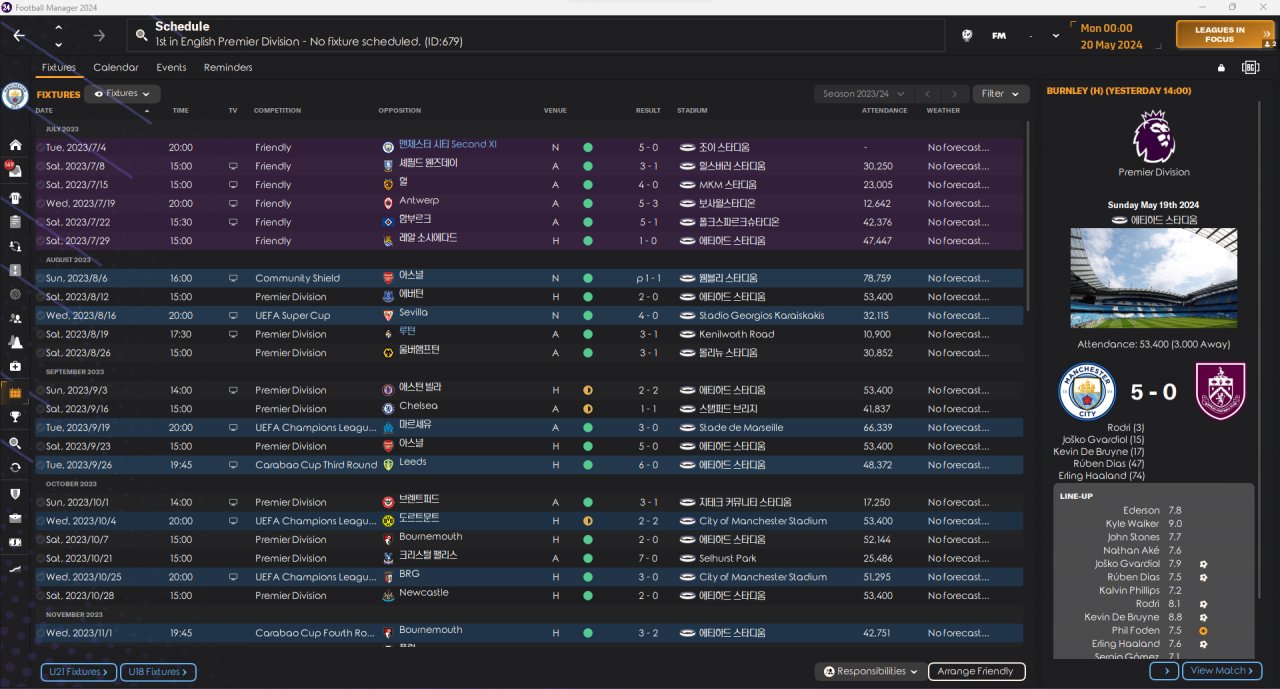This screenshot has width=1280, height=689.
Task: Click the Leagues in Focus button
Action: click(1225, 35)
